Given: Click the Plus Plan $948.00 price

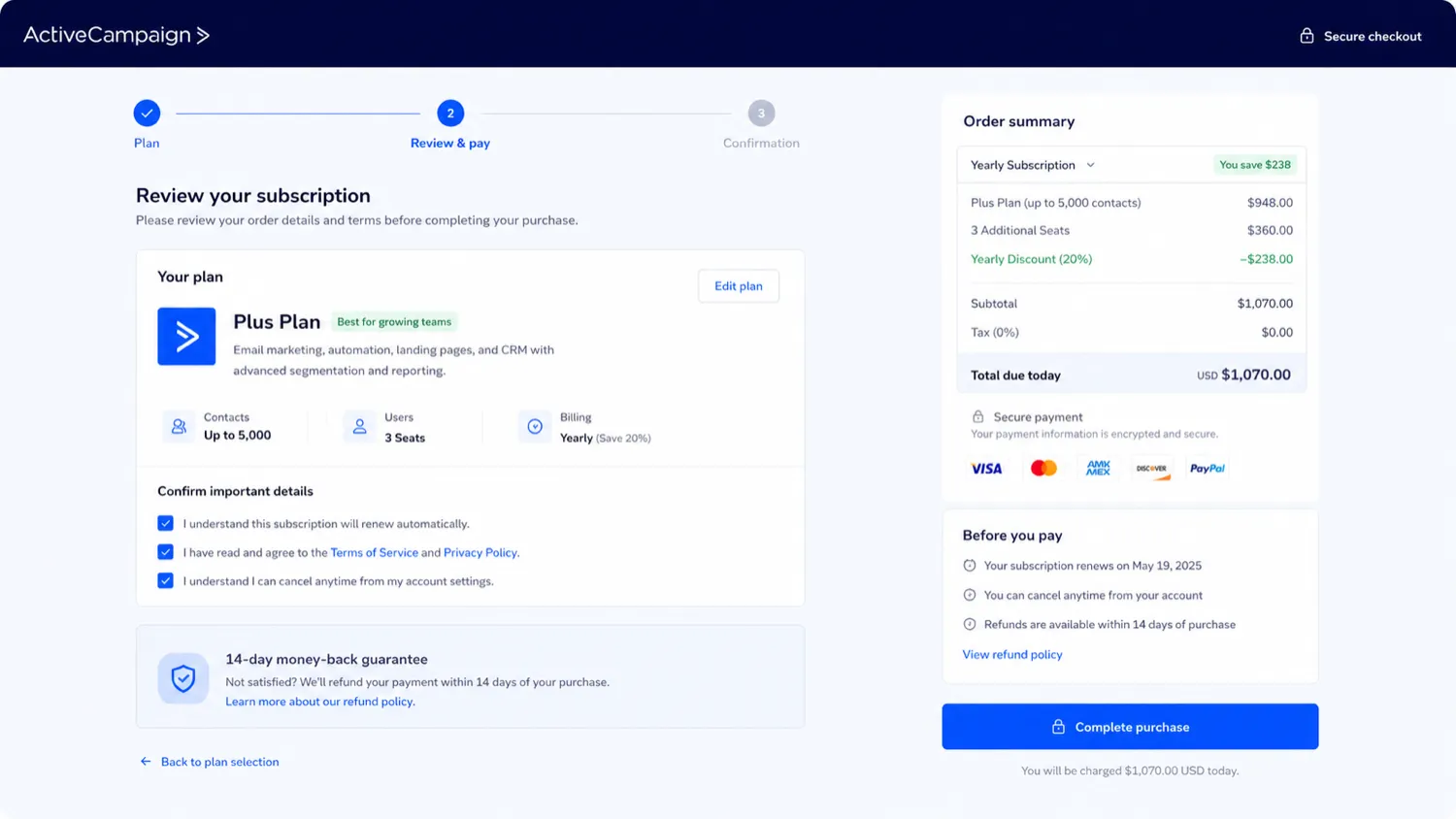Looking at the screenshot, I should pyautogui.click(x=1270, y=203).
